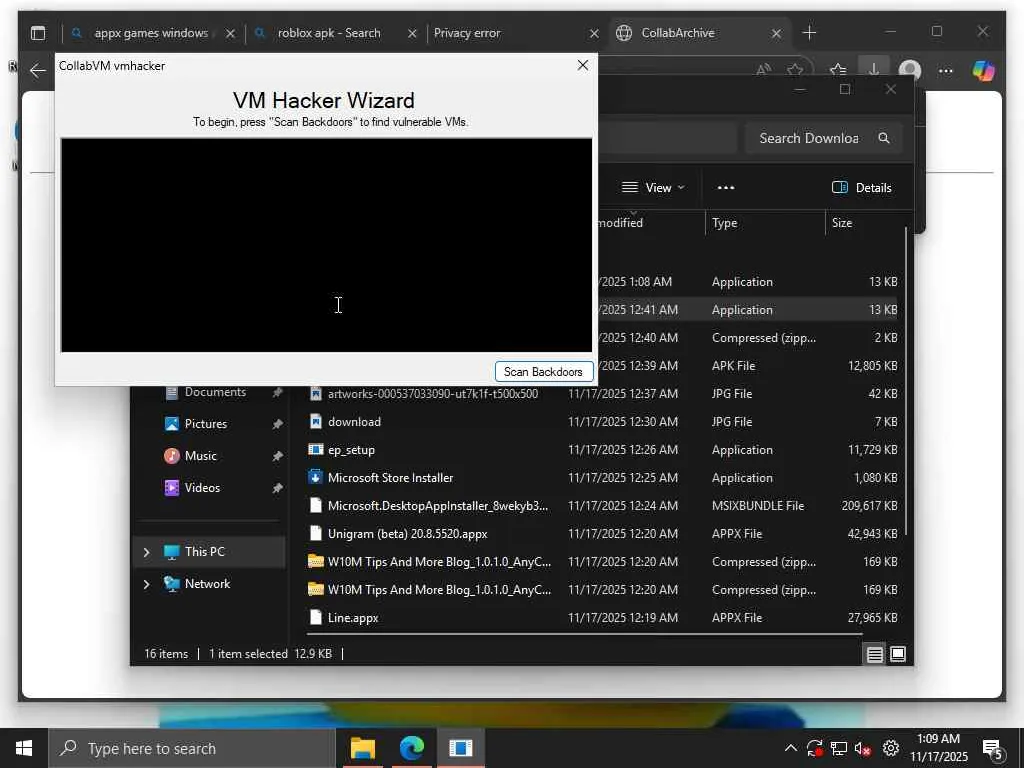
Task: Select the Microsoft.DesktopAppInstaller MSIXBUNDLE file
Action: click(601, 505)
